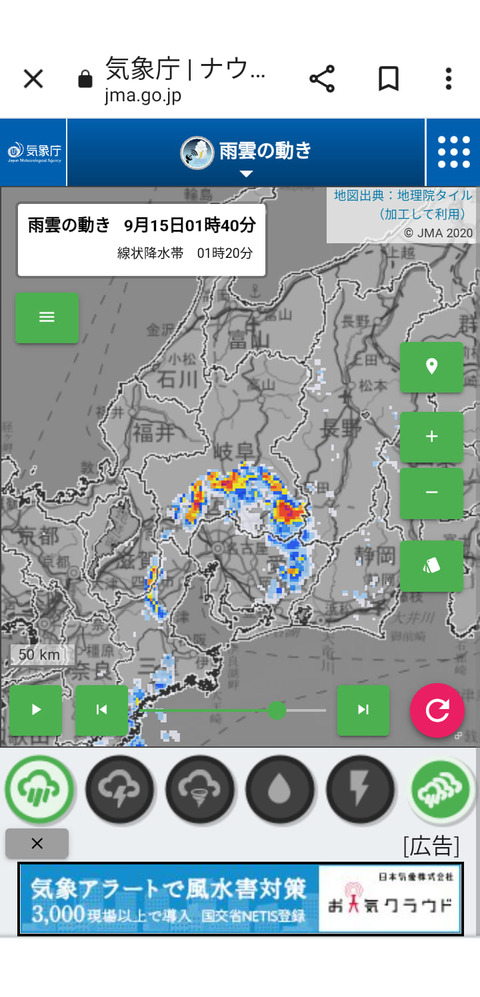Close the advertisement with X button
Viewport: 480px width, 997px height.
click(x=37, y=844)
